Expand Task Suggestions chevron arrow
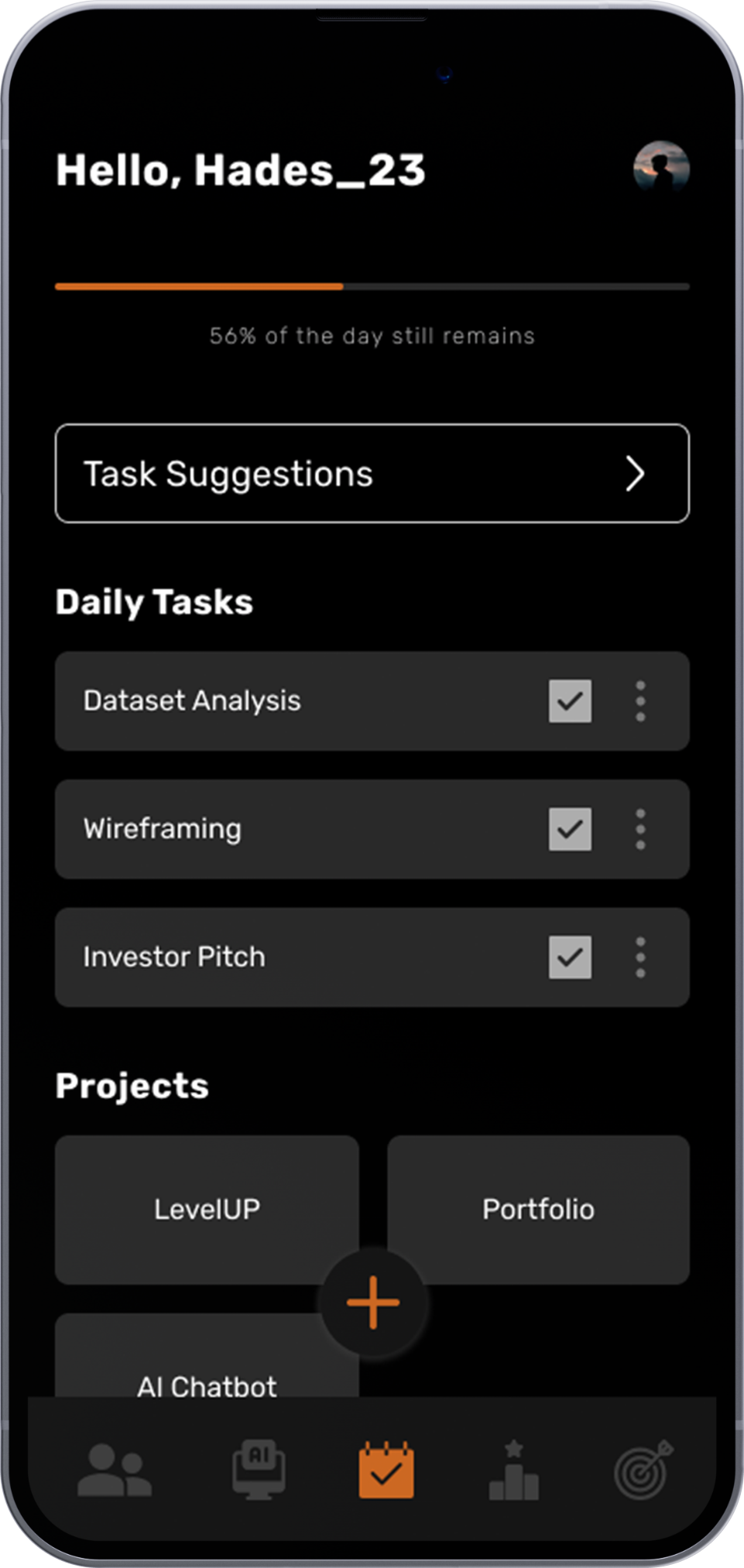744x1568 pixels. pos(635,474)
